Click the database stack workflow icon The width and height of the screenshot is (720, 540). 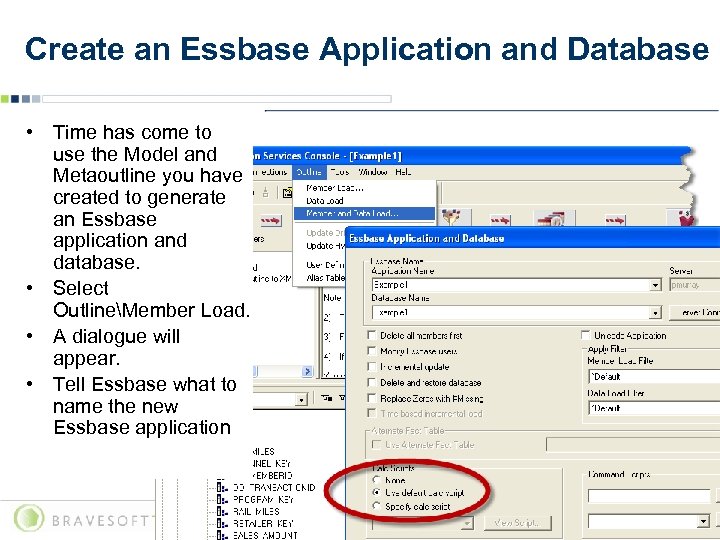point(554,219)
